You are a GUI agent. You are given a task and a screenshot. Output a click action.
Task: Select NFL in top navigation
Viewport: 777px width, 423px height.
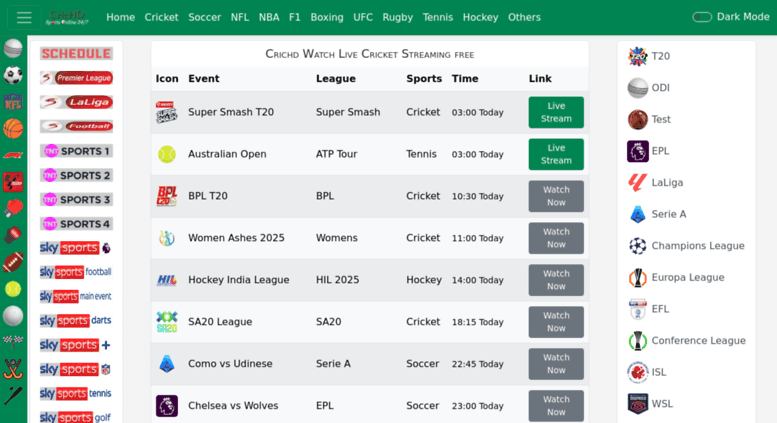(240, 17)
